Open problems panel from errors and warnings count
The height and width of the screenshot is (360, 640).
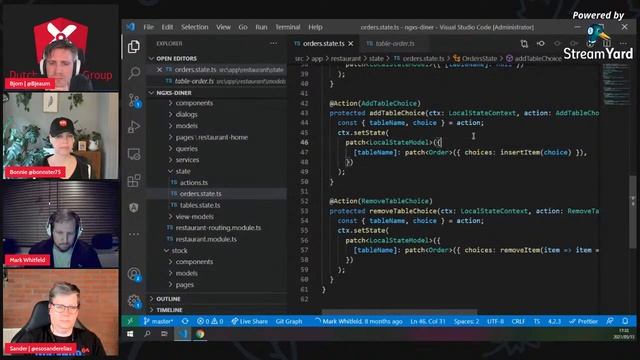pos(210,321)
